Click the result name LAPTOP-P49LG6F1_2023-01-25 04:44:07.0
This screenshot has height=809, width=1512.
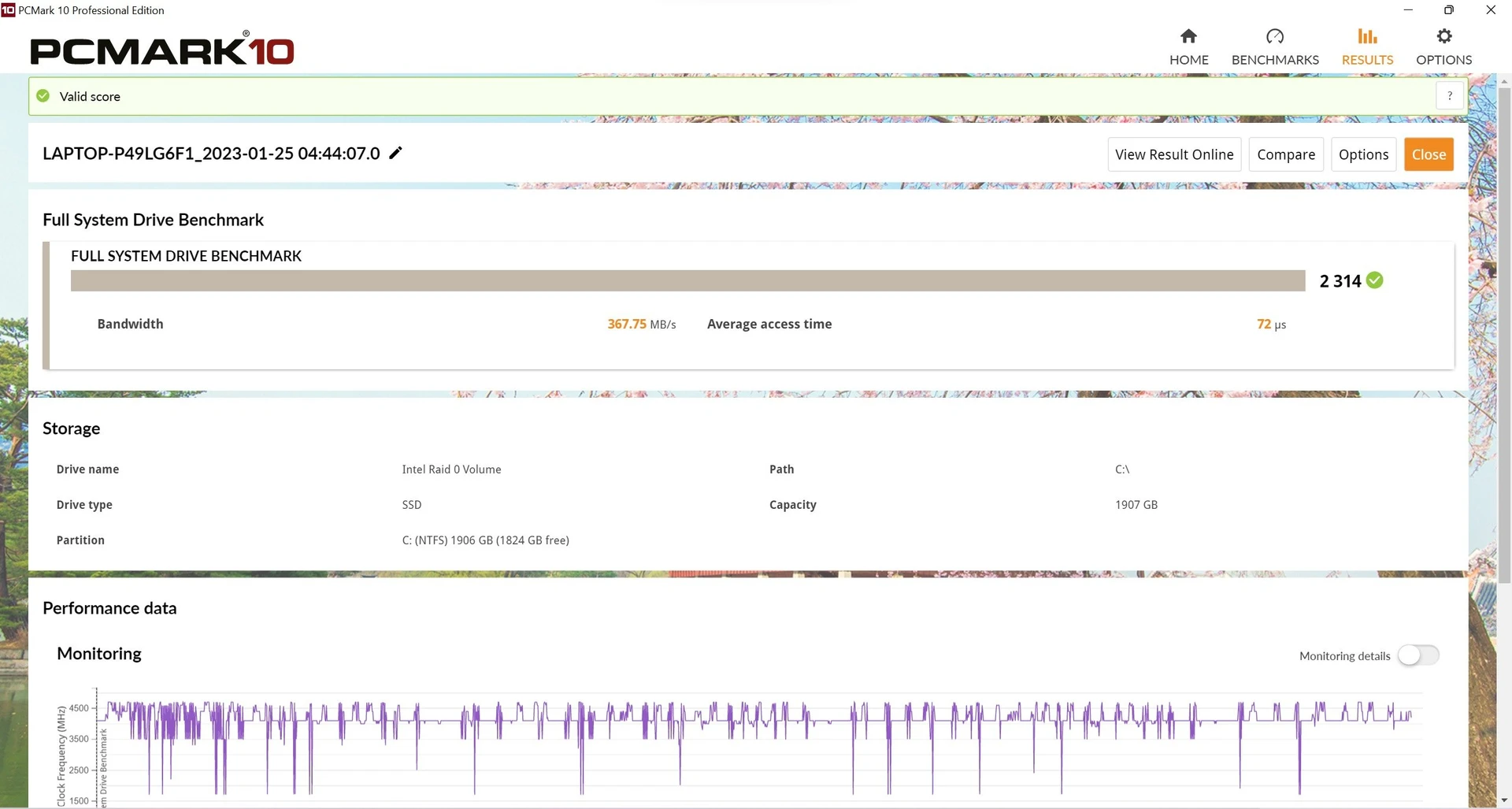[x=211, y=154]
